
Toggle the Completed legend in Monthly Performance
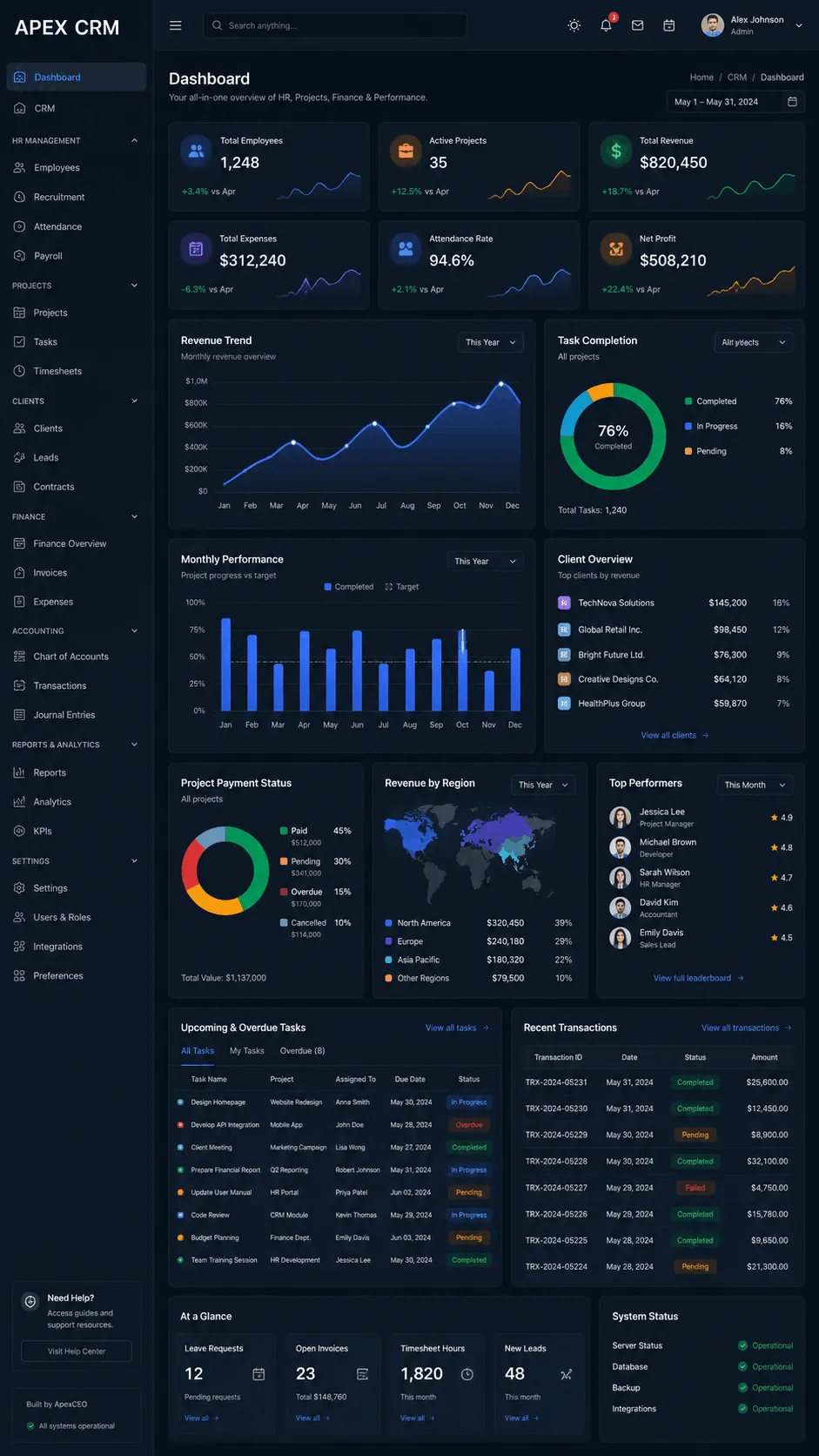348,587
